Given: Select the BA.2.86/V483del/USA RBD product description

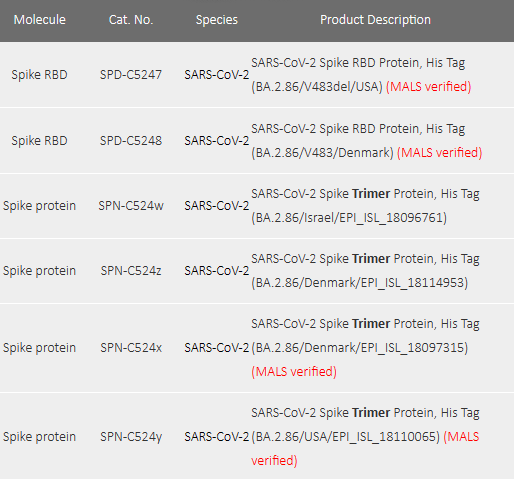Looking at the screenshot, I should (x=361, y=75).
